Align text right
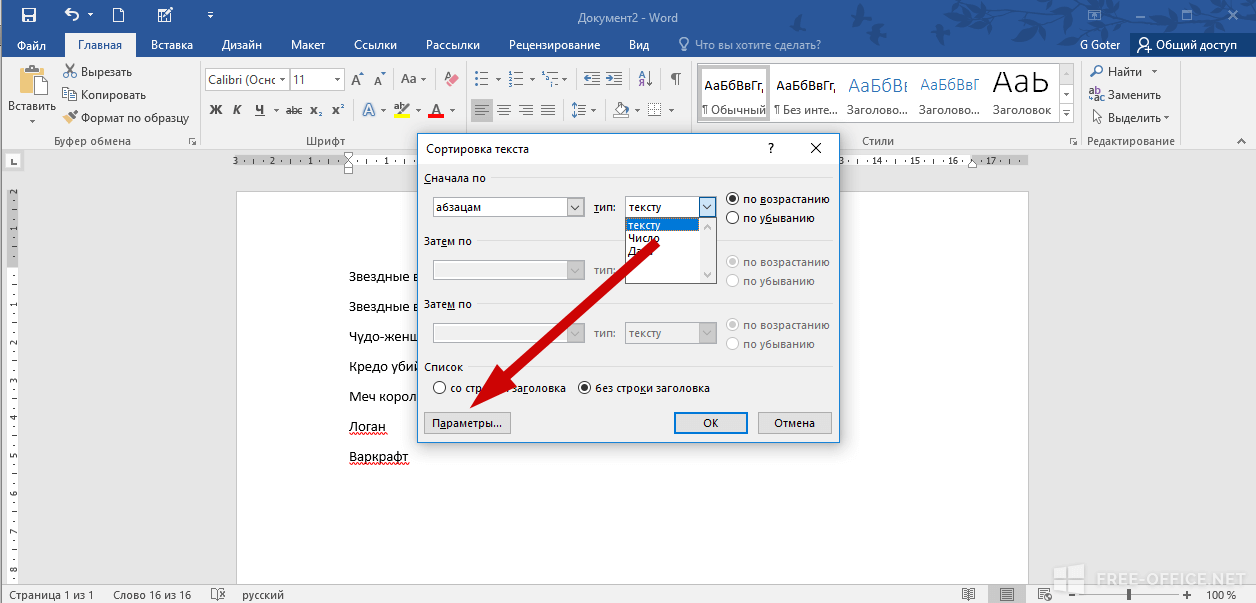Viewport: 1256px width, 603px height. [526, 110]
